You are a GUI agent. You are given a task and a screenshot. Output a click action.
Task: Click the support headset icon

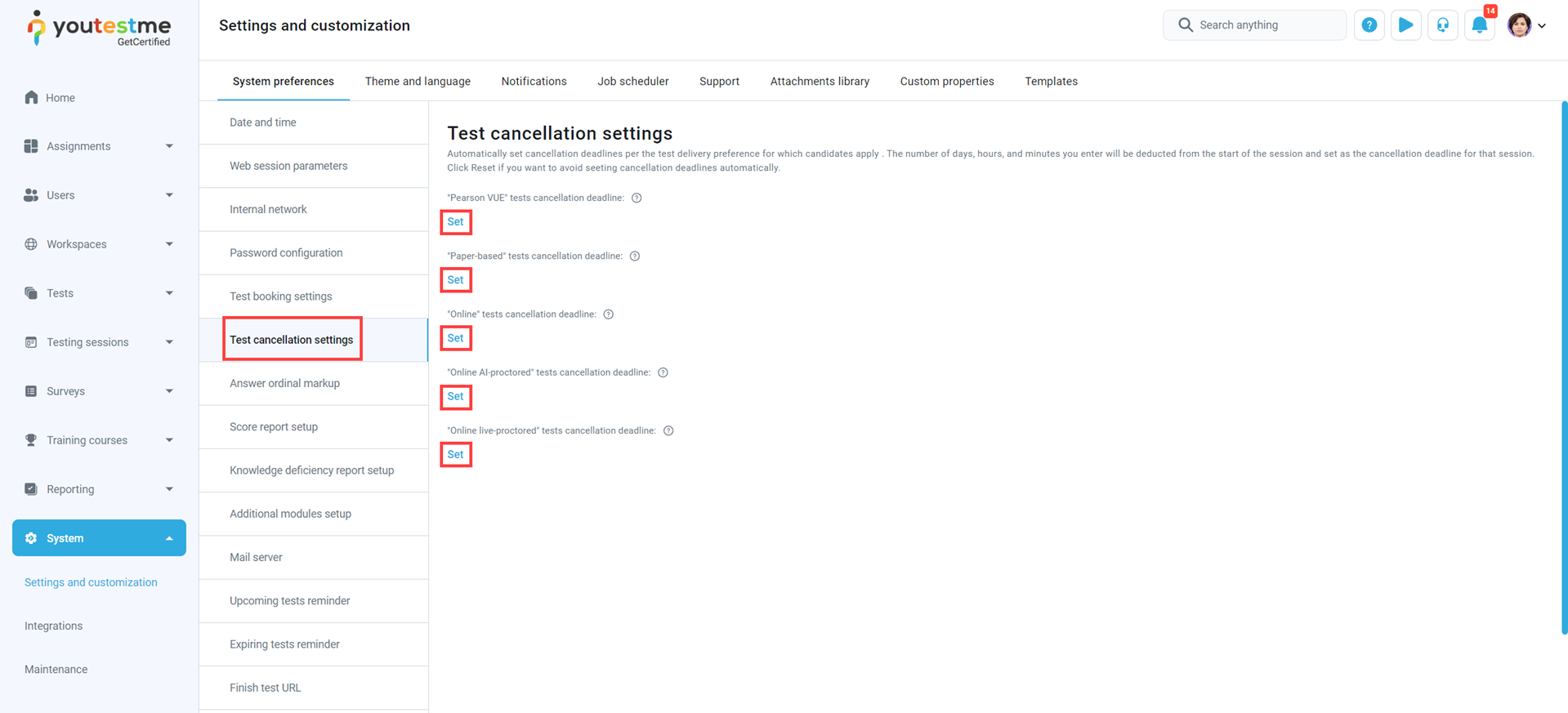tap(1442, 25)
